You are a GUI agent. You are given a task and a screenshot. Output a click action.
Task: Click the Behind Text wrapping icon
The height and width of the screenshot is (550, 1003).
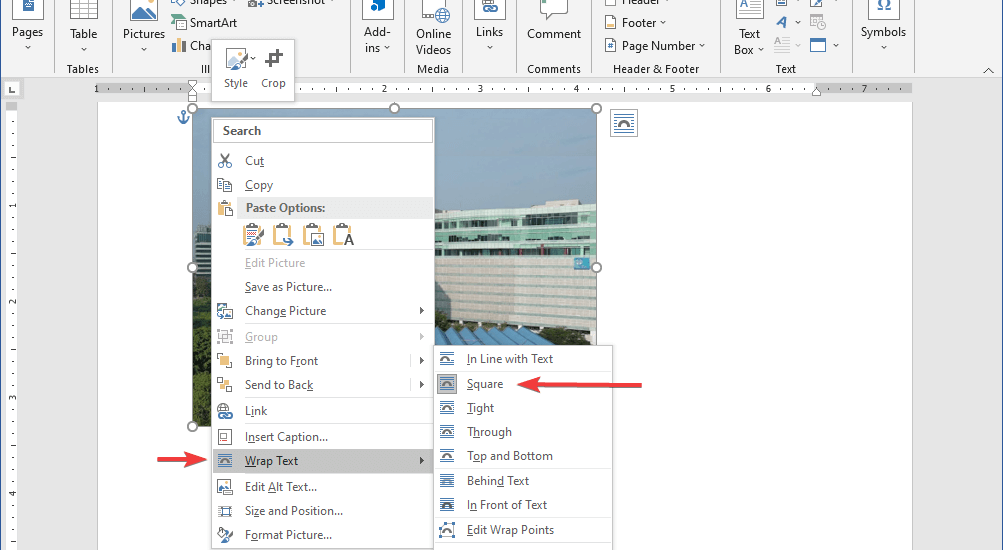pos(447,480)
